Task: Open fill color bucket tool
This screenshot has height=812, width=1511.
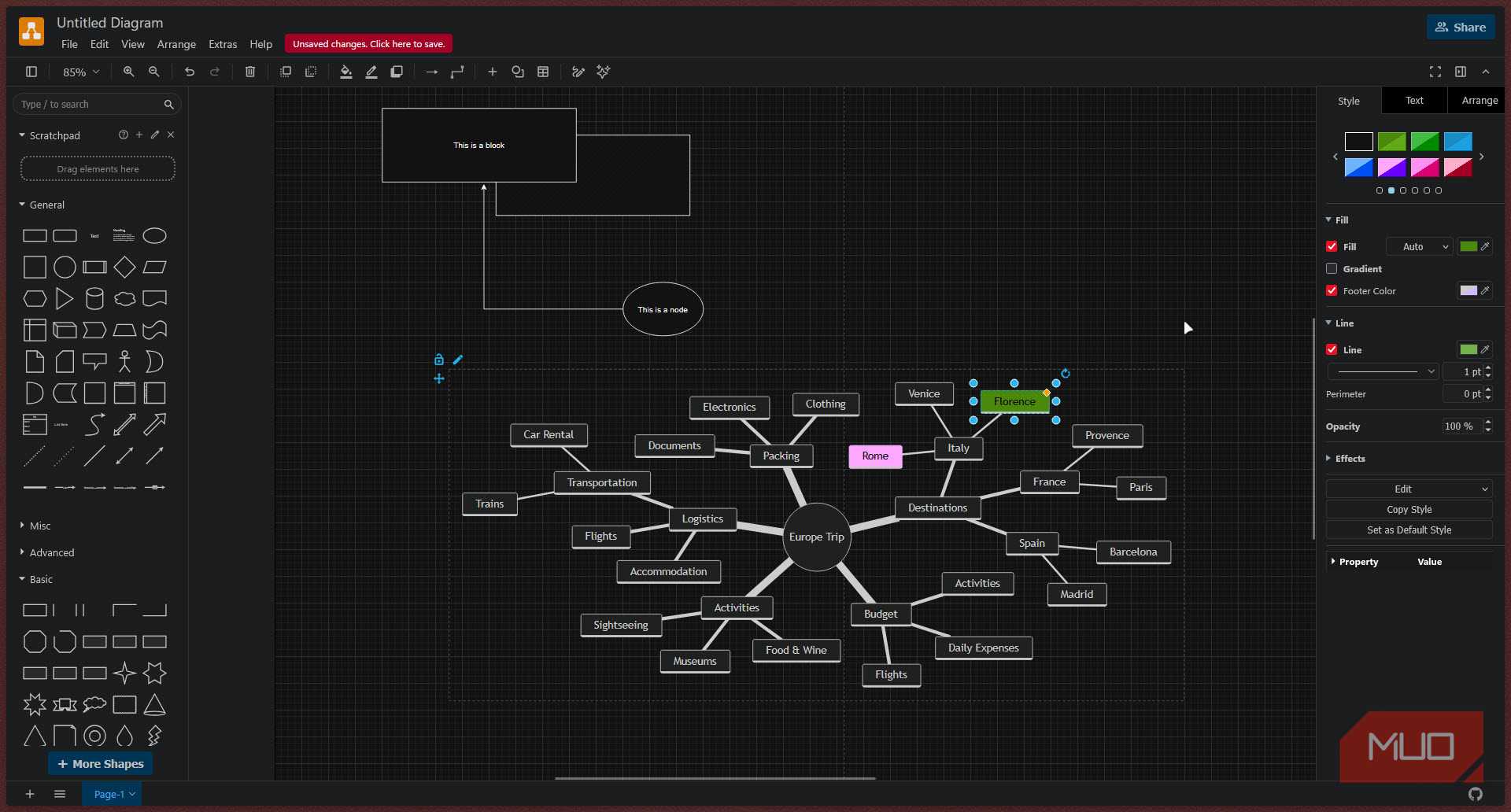Action: [x=346, y=72]
